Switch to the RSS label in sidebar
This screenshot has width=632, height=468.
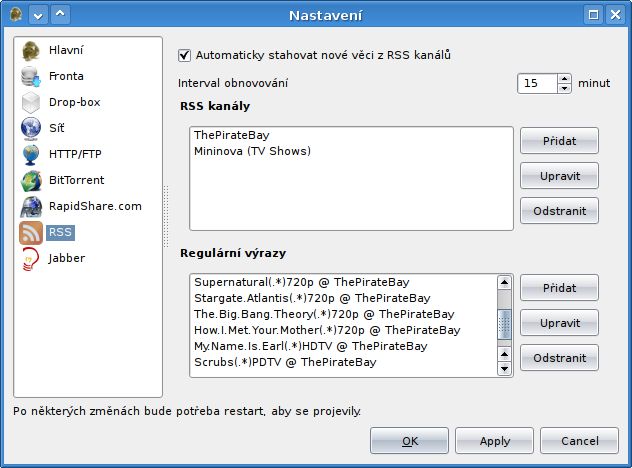pyautogui.click(x=60, y=232)
